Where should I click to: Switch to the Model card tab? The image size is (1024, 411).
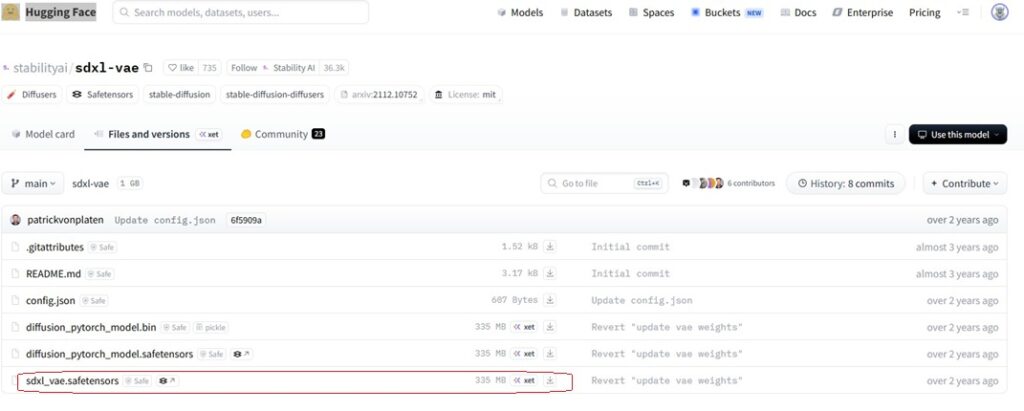click(x=42, y=134)
